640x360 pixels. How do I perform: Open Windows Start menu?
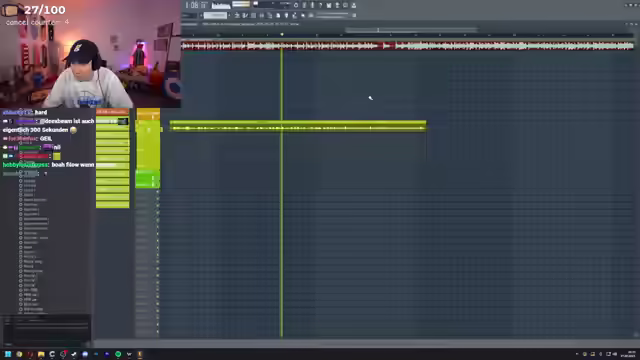coord(8,354)
